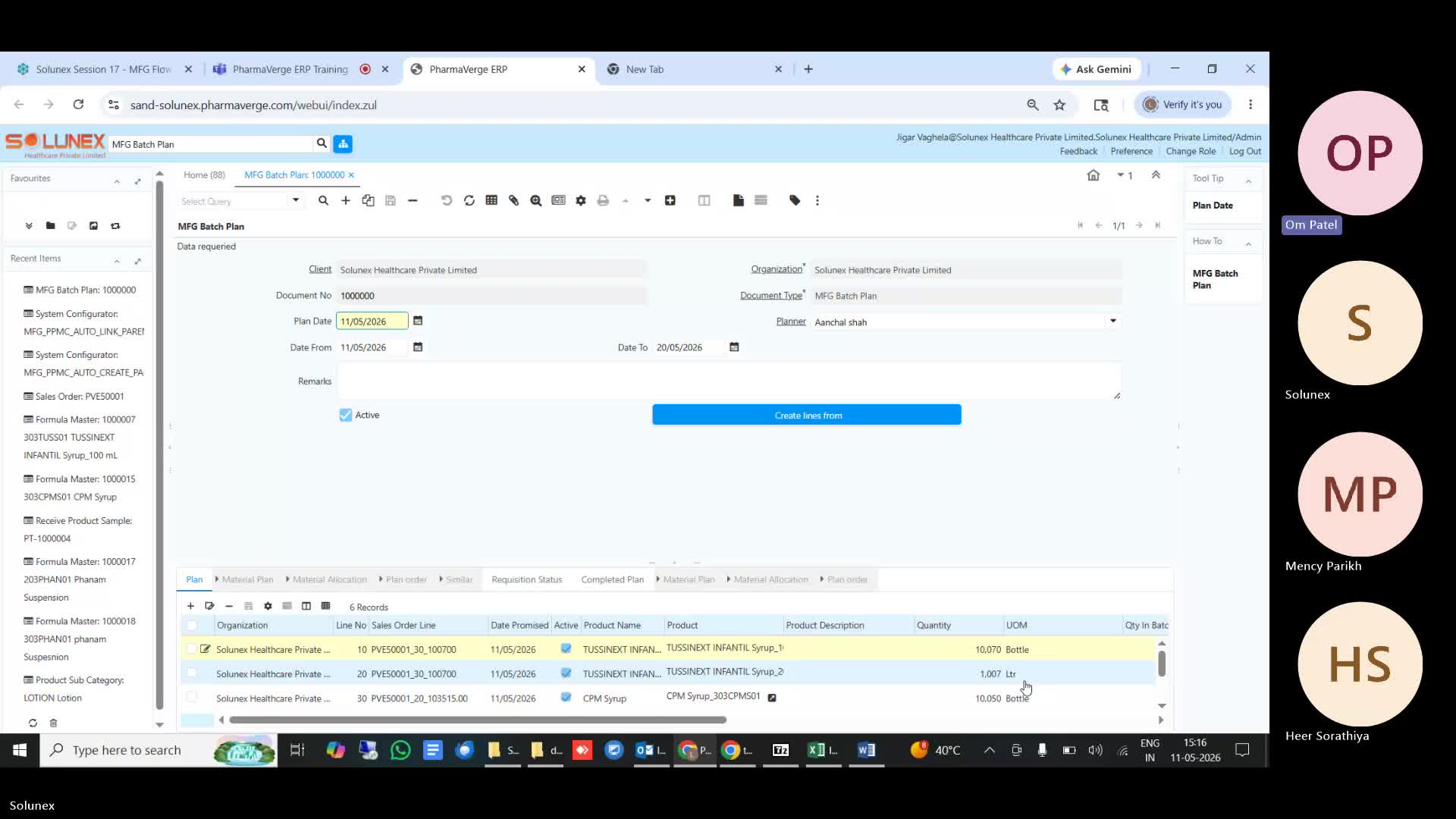This screenshot has height=819, width=1456.
Task: Collapse the Favourites panel
Action: [x=117, y=181]
